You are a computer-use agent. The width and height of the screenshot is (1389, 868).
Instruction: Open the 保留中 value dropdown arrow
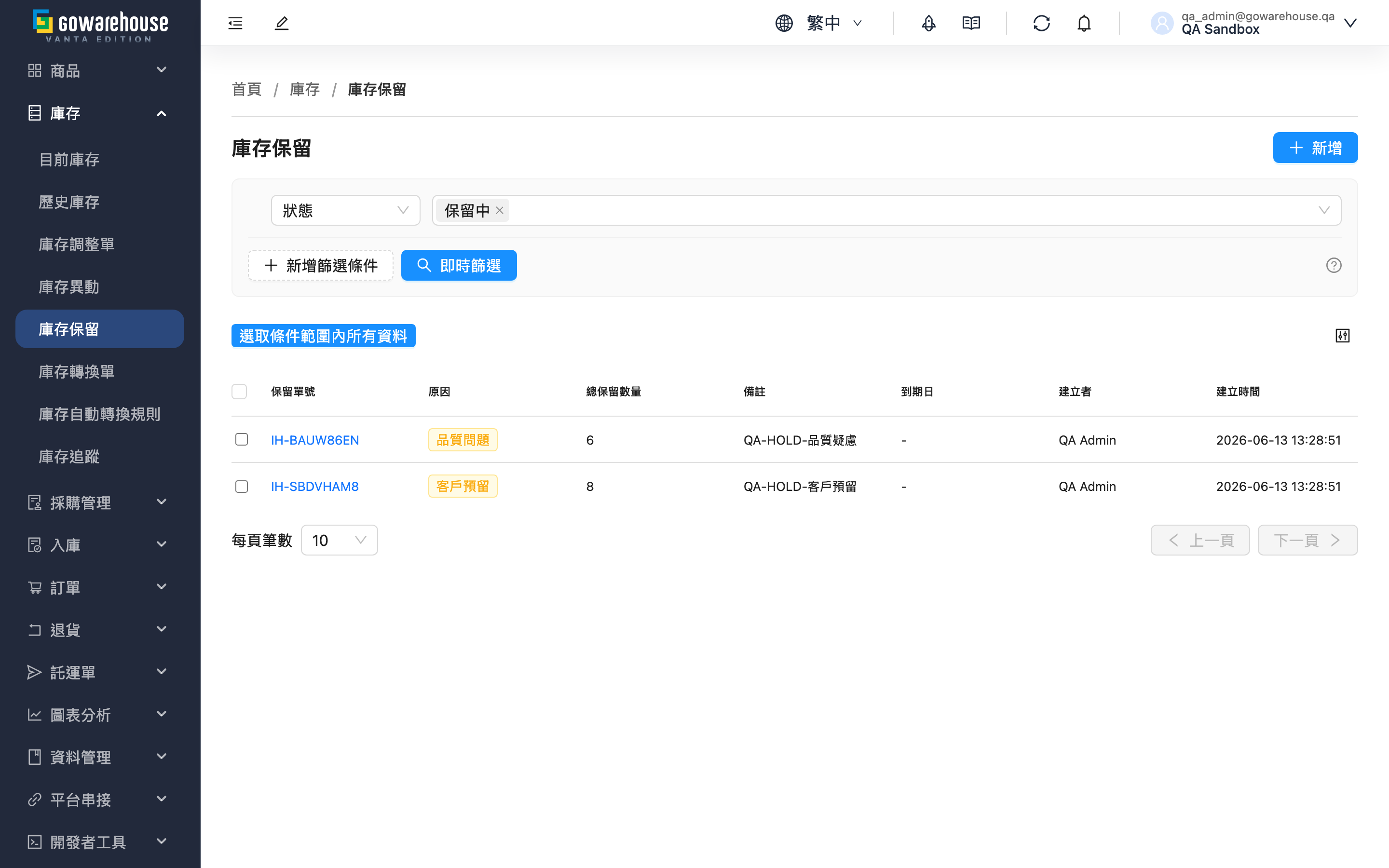pos(1323,211)
